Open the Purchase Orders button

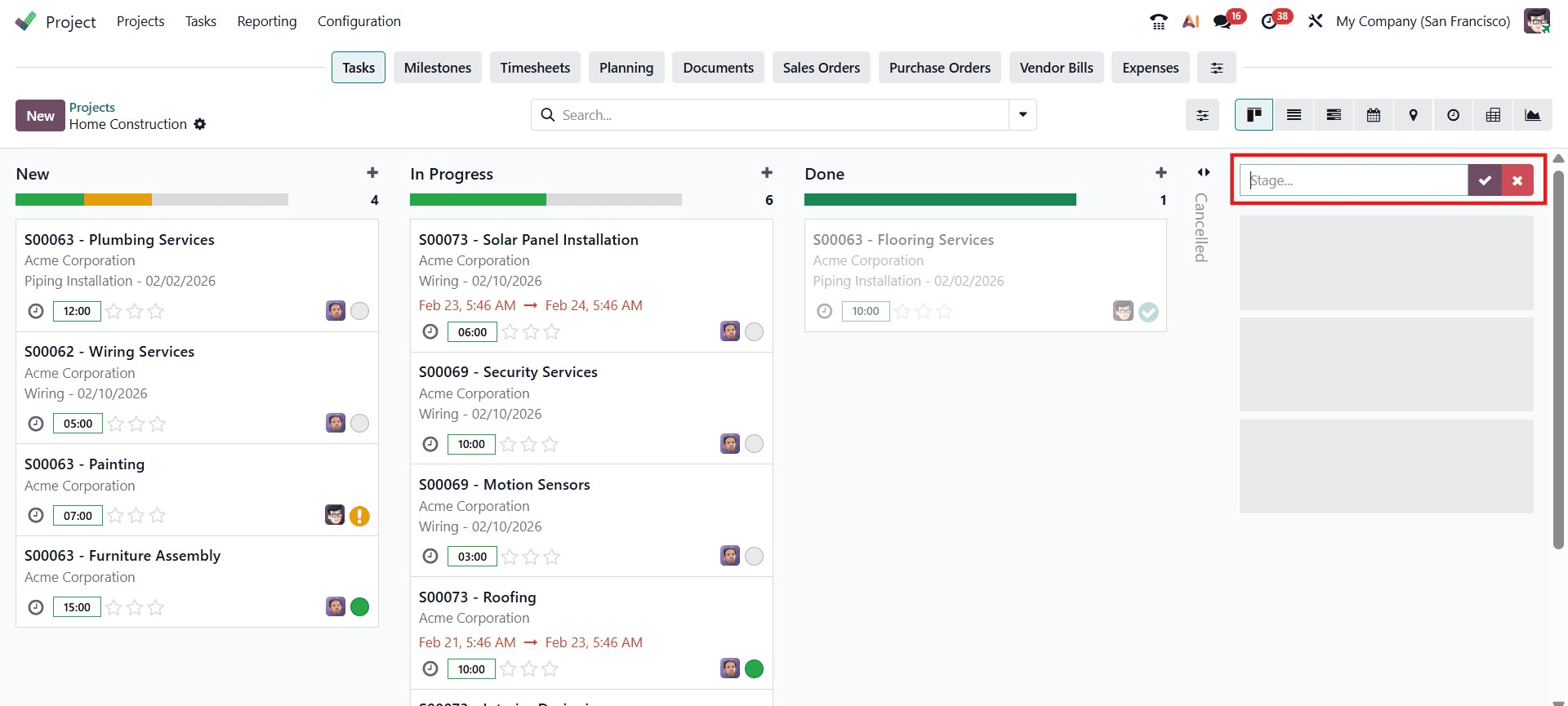940,68
